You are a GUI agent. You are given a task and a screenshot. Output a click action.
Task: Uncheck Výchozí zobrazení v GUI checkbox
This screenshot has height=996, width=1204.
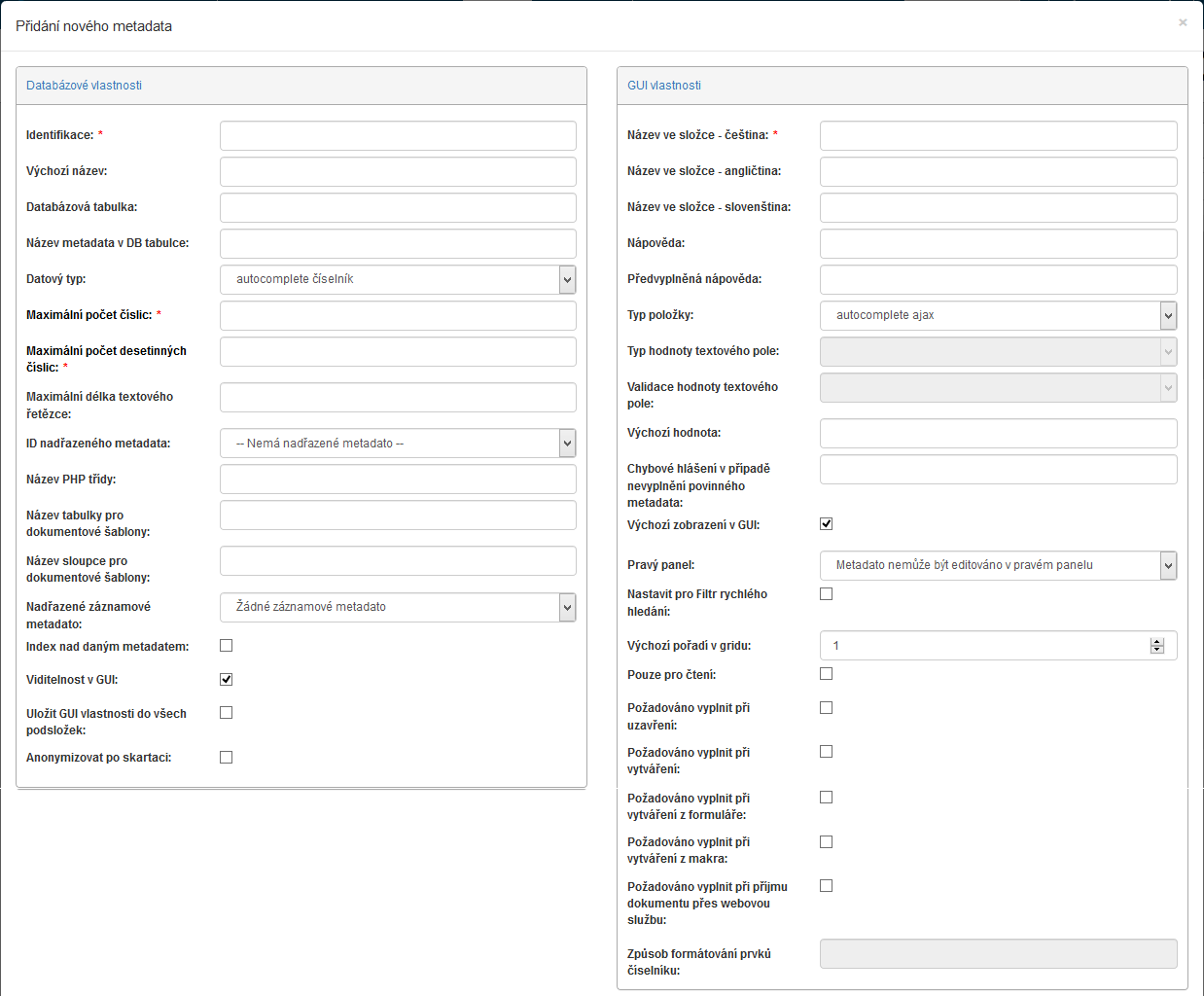point(827,524)
